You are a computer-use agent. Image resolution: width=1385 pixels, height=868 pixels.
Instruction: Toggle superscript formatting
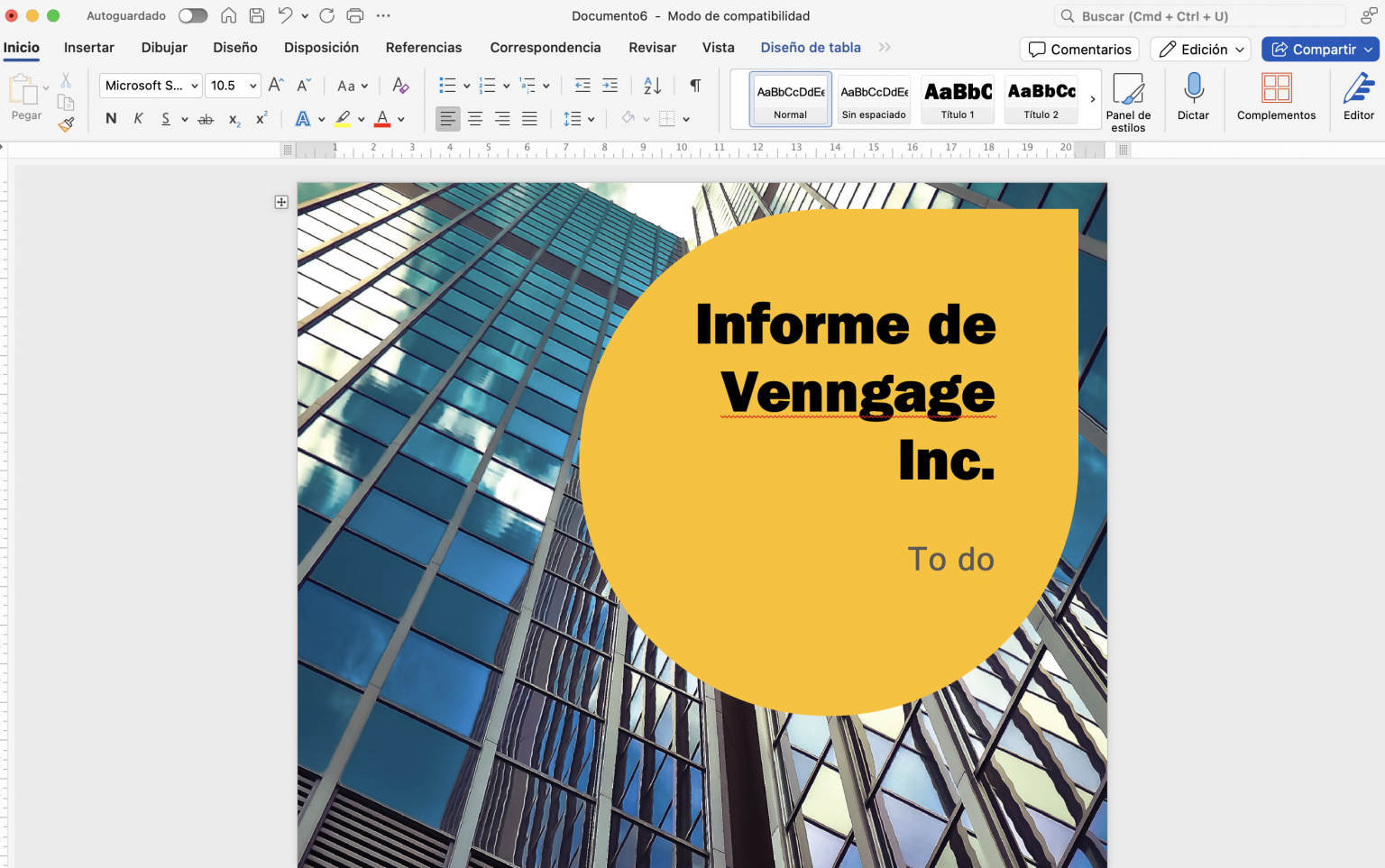[x=260, y=116]
